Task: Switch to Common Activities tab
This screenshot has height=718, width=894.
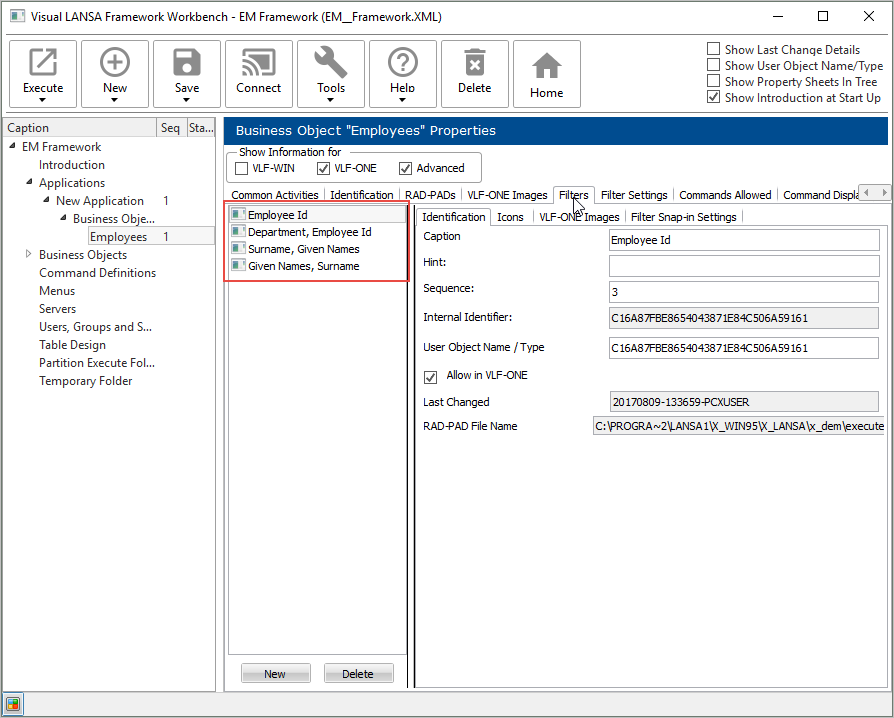Action: click(275, 195)
